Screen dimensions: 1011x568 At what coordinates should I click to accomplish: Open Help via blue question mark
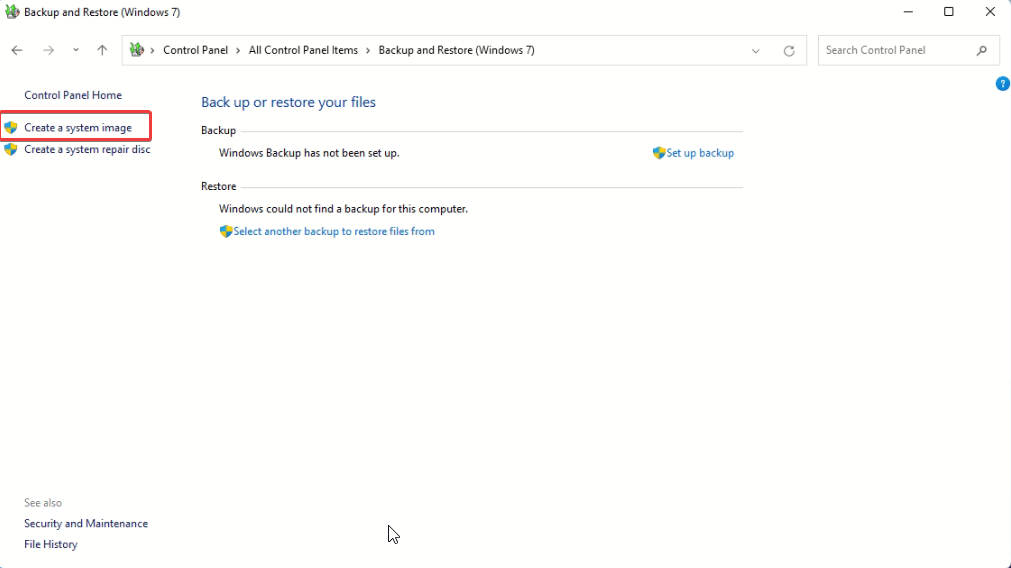1003,84
